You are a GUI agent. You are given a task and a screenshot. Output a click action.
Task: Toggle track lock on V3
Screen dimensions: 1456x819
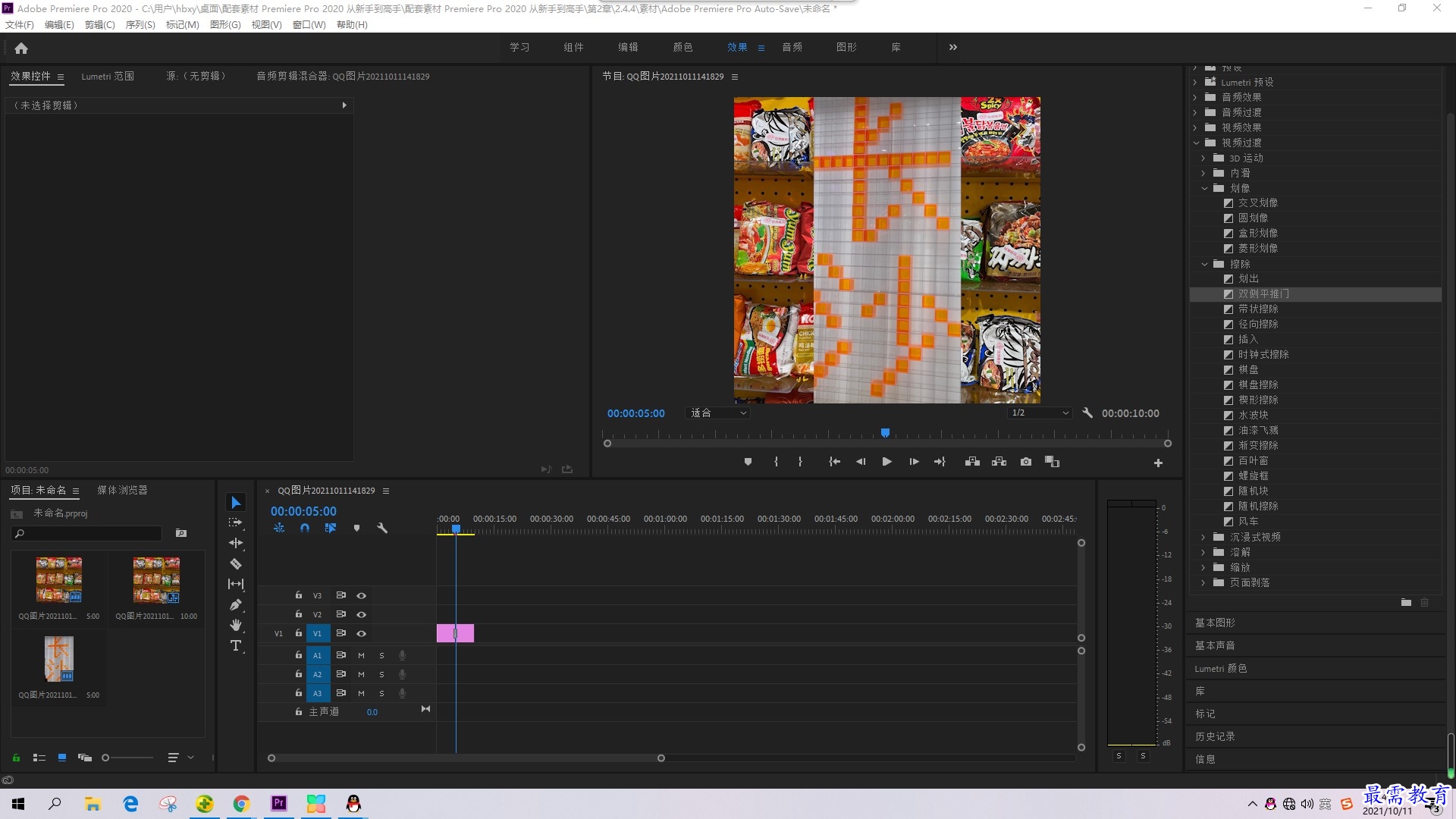pyautogui.click(x=299, y=595)
